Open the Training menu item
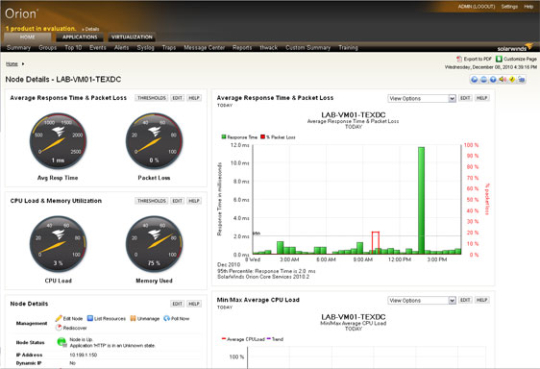540x369 pixels. tap(348, 48)
